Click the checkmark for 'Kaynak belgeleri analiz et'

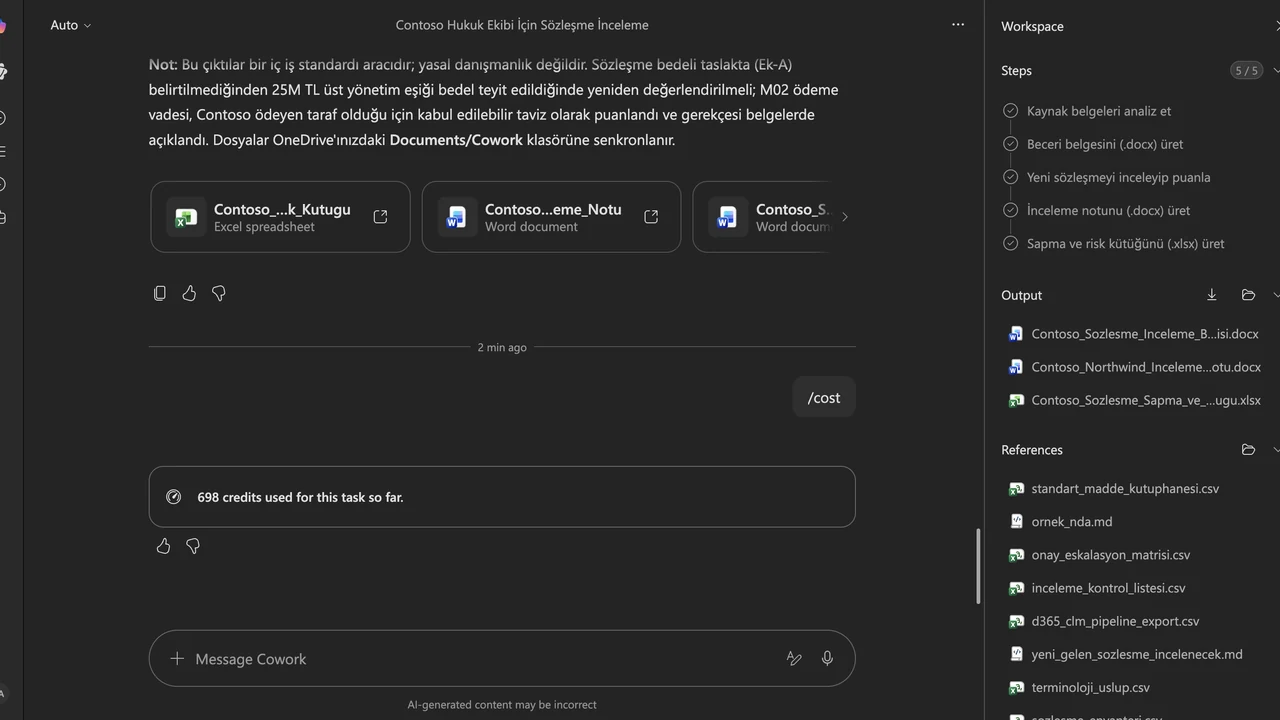tap(1010, 111)
